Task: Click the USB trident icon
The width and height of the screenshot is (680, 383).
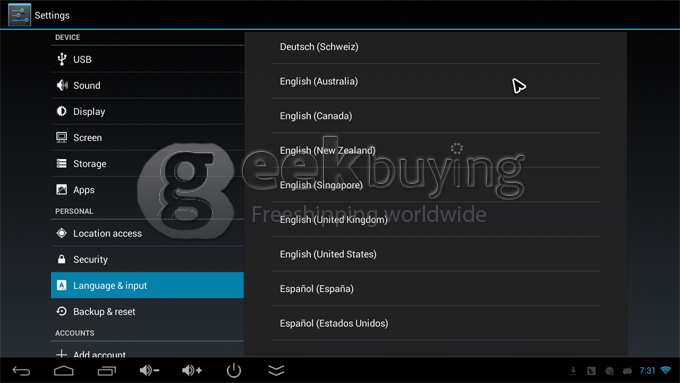Action: (x=62, y=59)
